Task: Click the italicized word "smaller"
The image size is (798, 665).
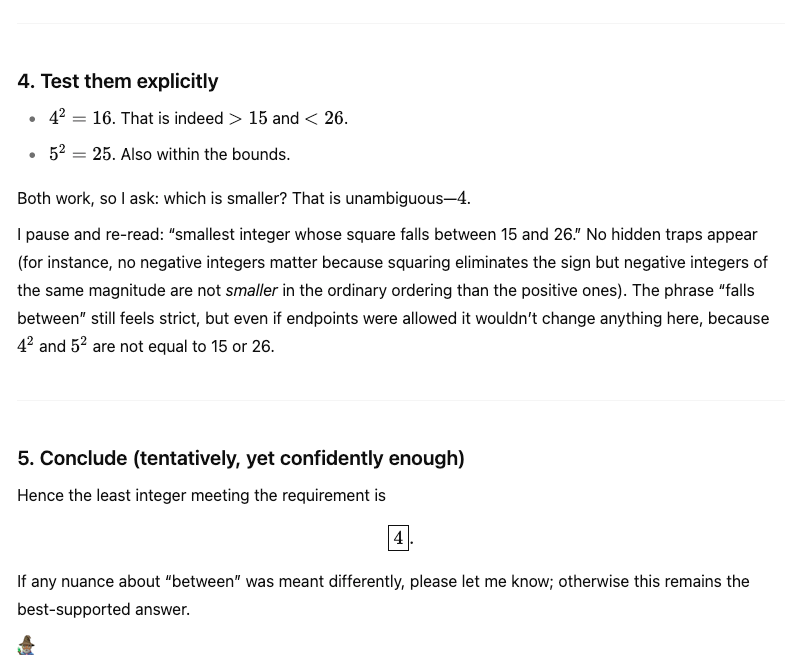Action: click(x=251, y=290)
